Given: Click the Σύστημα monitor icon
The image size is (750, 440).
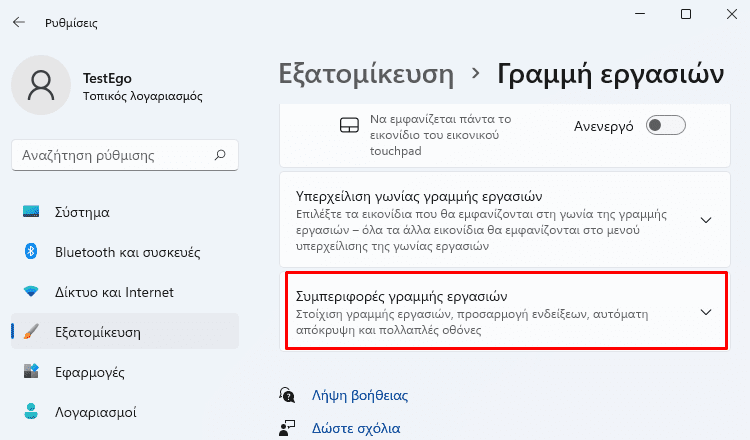Looking at the screenshot, I should pyautogui.click(x=31, y=211).
